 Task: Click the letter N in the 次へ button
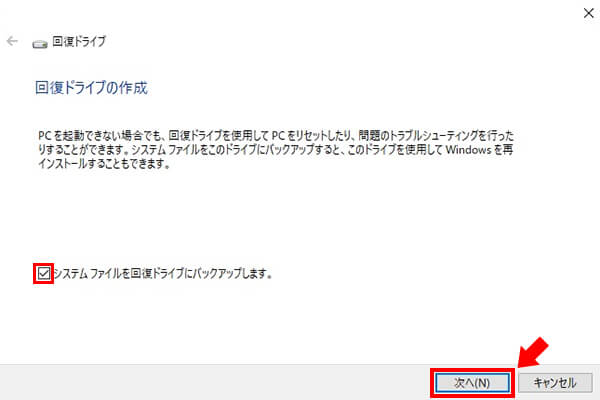[482, 383]
